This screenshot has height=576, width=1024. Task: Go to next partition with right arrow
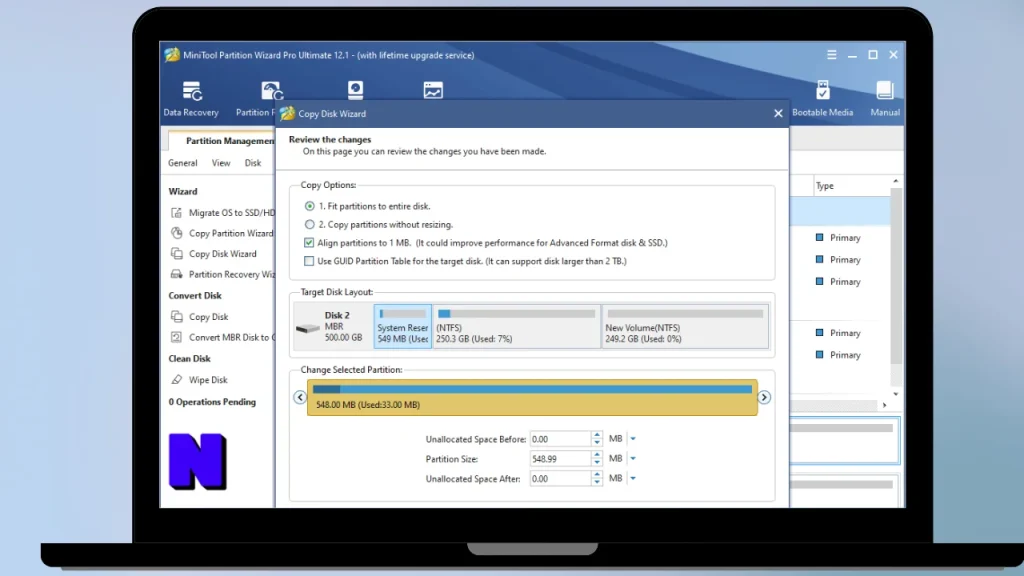point(764,397)
